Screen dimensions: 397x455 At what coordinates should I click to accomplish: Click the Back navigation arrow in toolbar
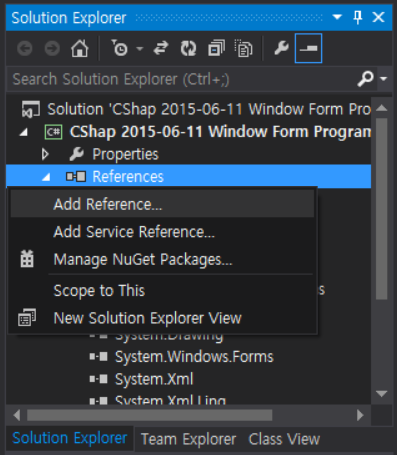click(x=25, y=49)
